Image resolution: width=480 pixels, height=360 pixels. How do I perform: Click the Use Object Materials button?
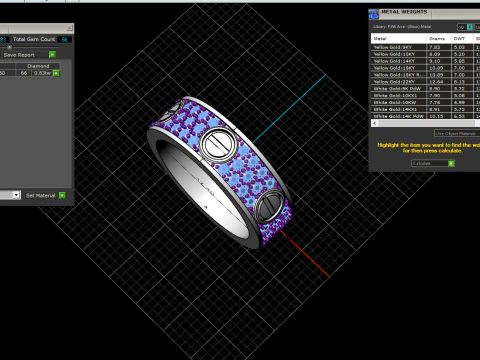click(457, 133)
